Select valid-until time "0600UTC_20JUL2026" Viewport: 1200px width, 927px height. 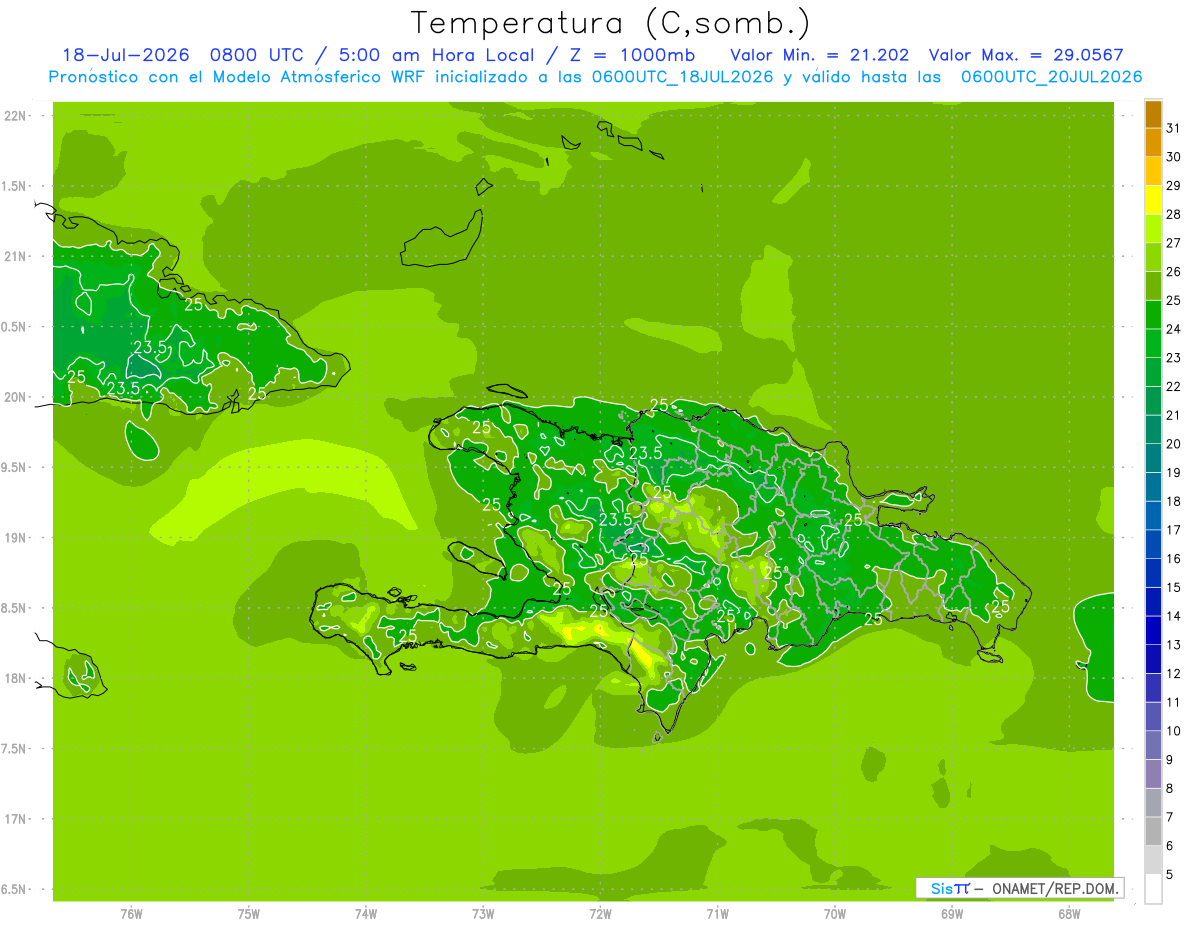pyautogui.click(x=1051, y=77)
